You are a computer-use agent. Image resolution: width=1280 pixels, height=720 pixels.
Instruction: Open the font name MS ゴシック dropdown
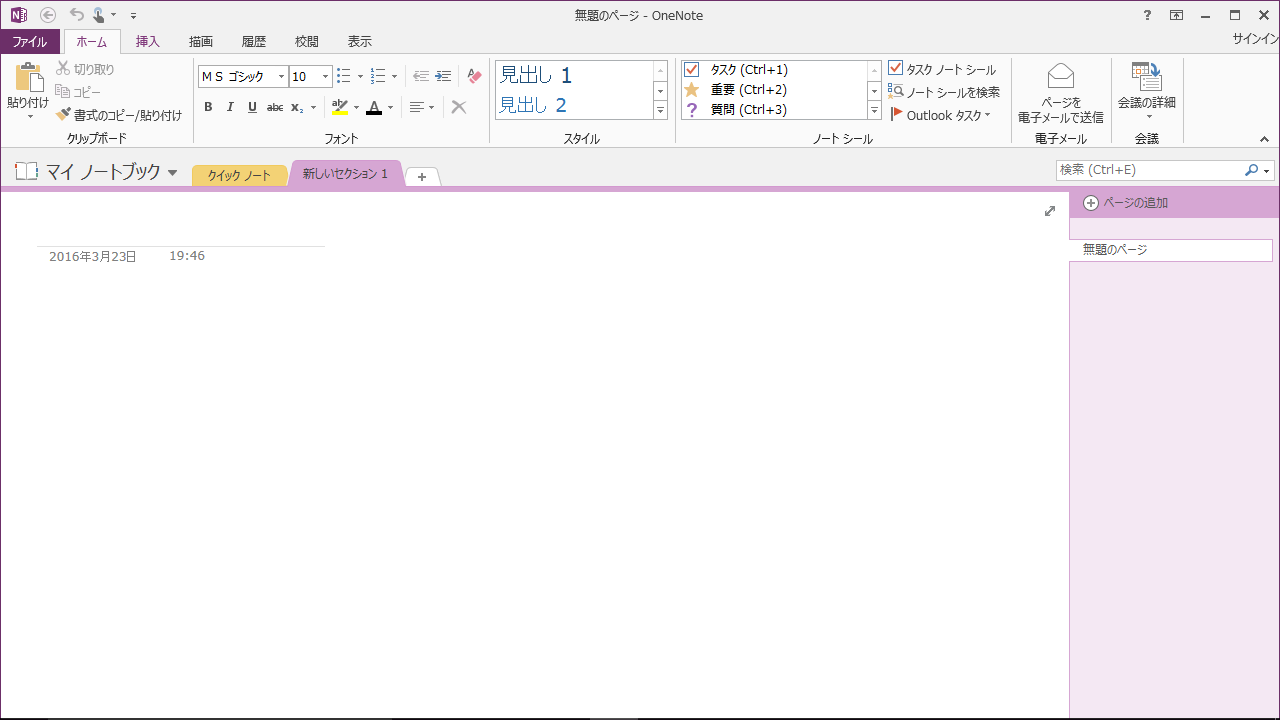(x=281, y=76)
